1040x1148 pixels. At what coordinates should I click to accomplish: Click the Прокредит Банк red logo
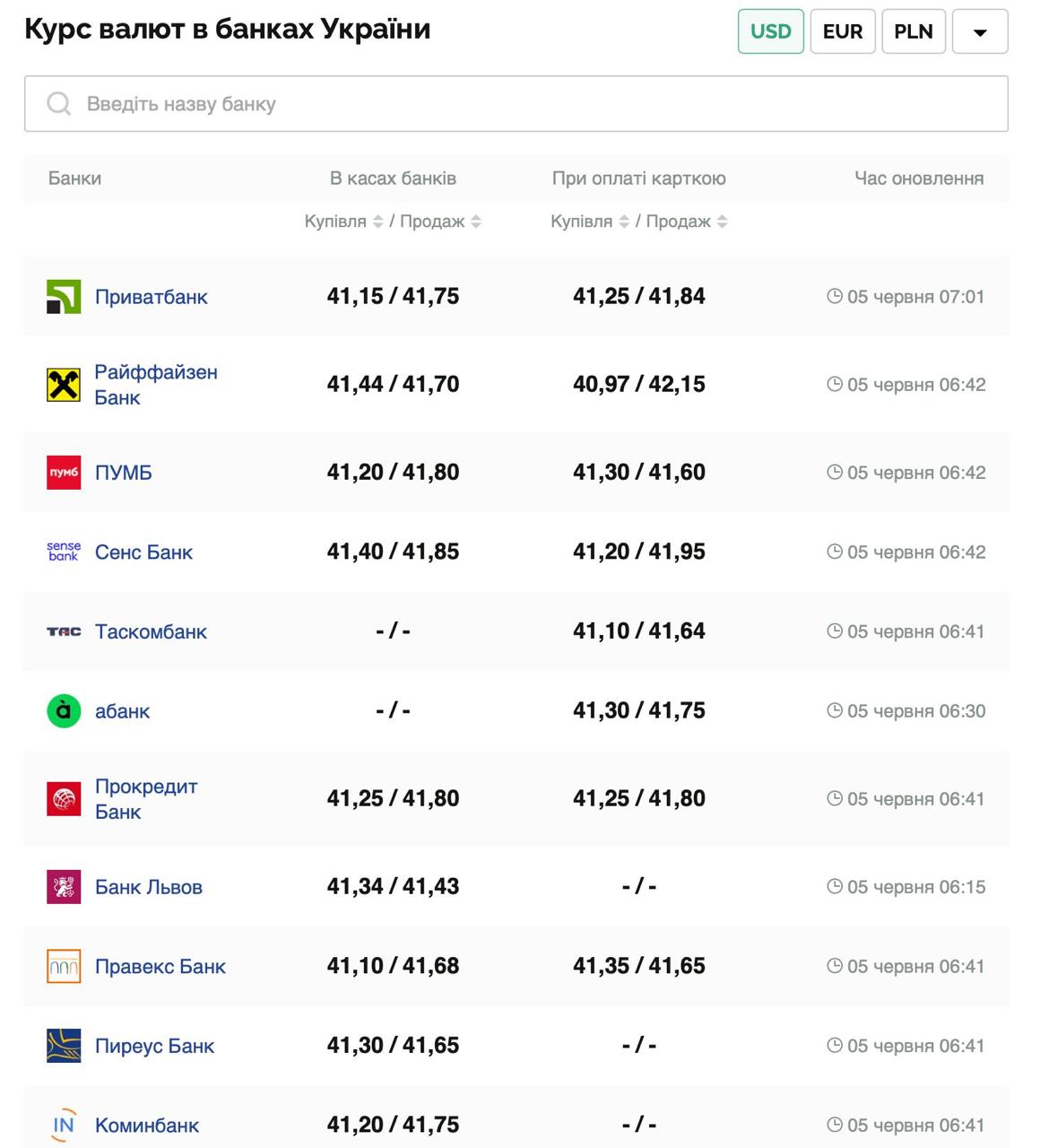(64, 799)
